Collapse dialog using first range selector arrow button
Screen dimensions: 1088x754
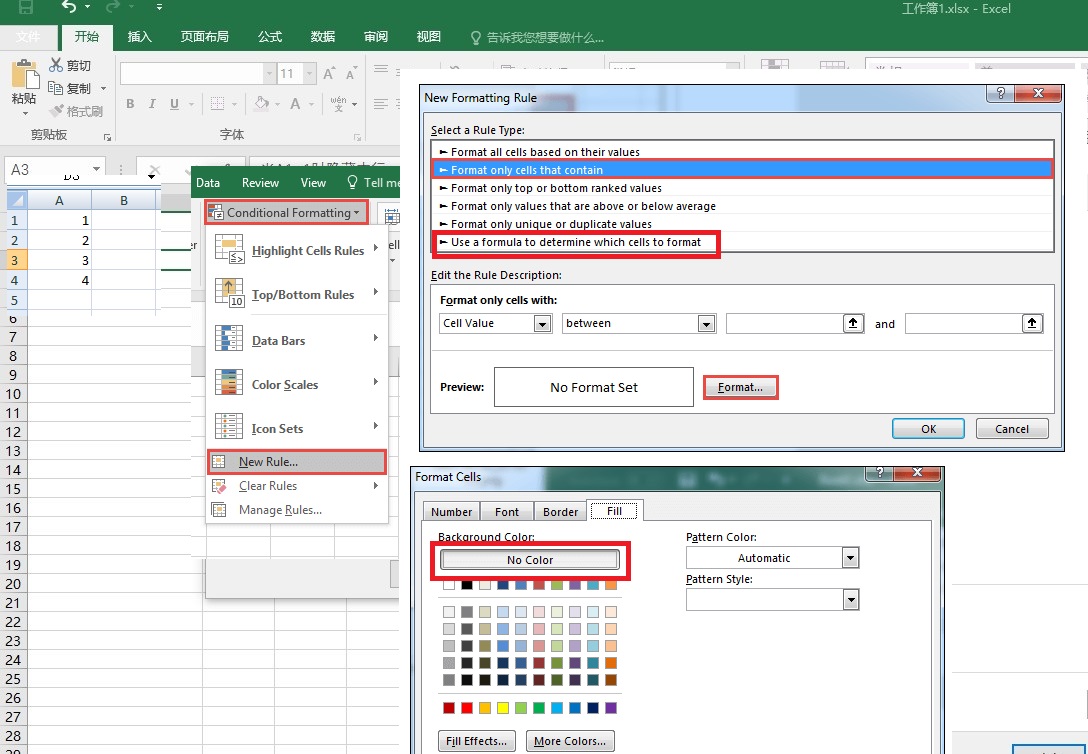tap(853, 323)
